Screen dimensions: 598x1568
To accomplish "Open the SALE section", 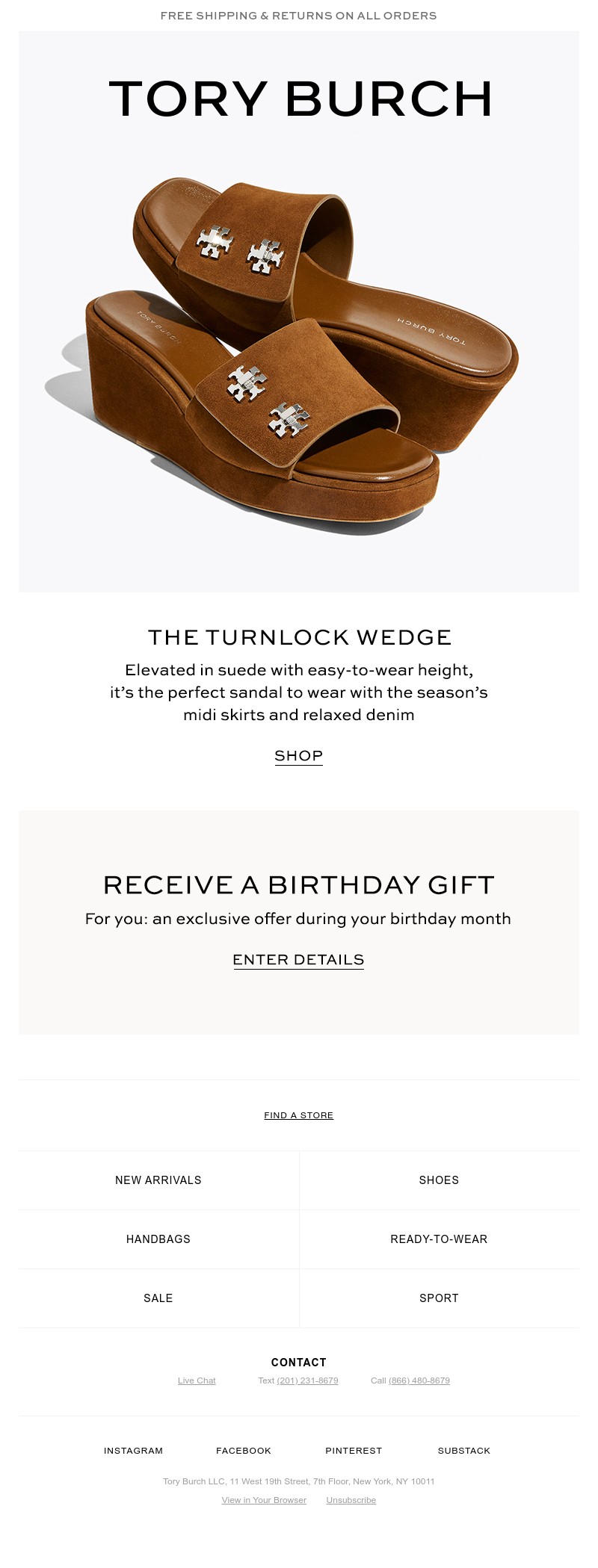I will 157,1298.
